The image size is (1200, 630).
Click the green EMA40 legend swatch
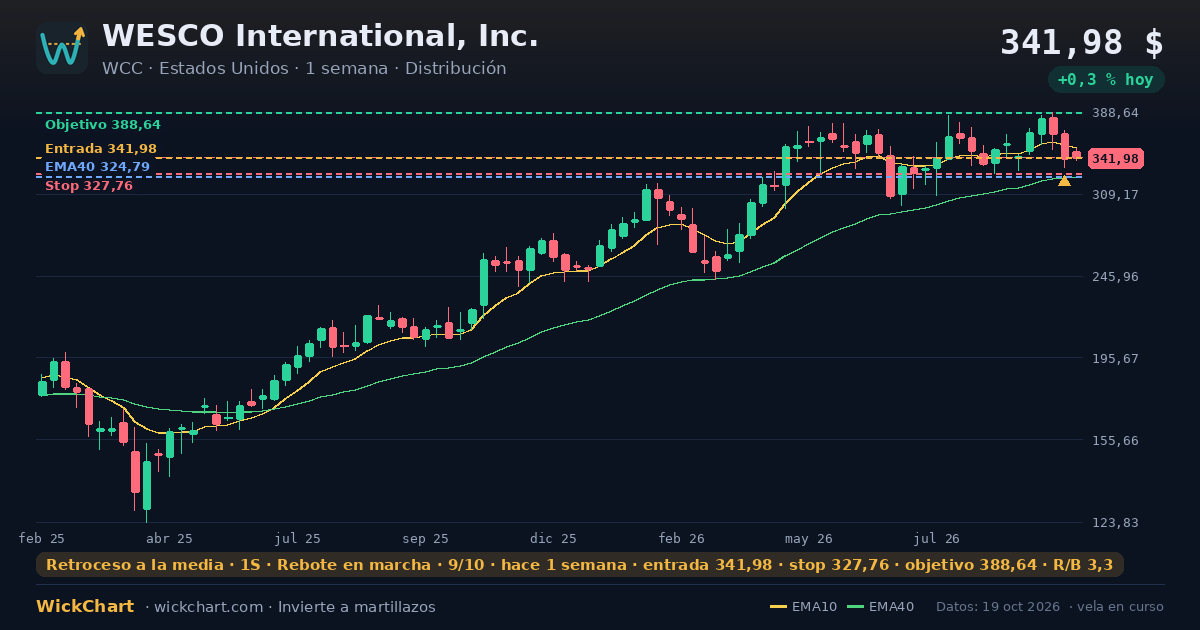[855, 607]
